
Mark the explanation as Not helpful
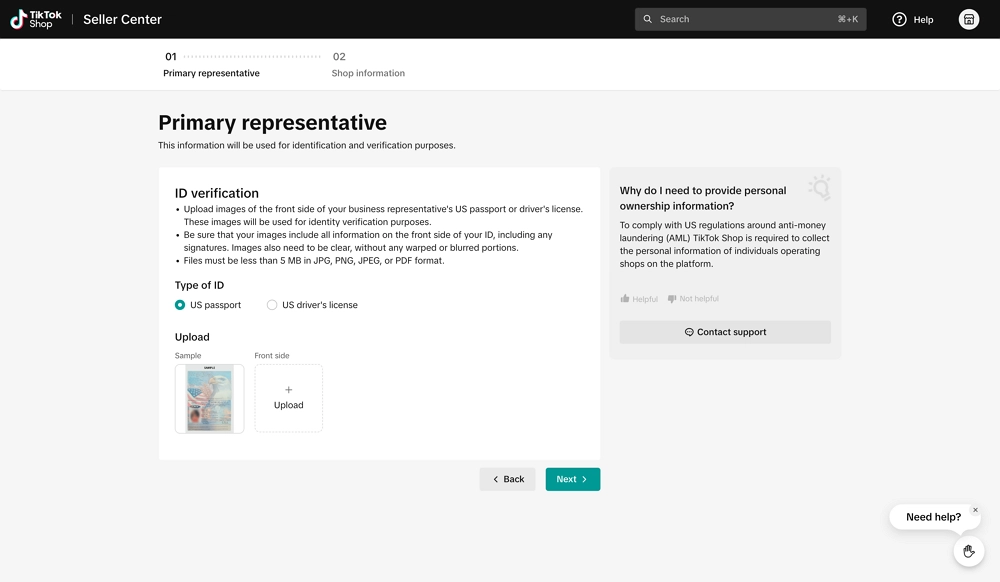(x=692, y=298)
